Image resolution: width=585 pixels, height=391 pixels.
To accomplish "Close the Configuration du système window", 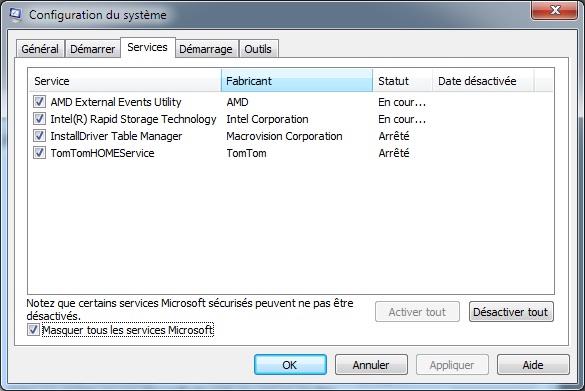I will (555, 10).
